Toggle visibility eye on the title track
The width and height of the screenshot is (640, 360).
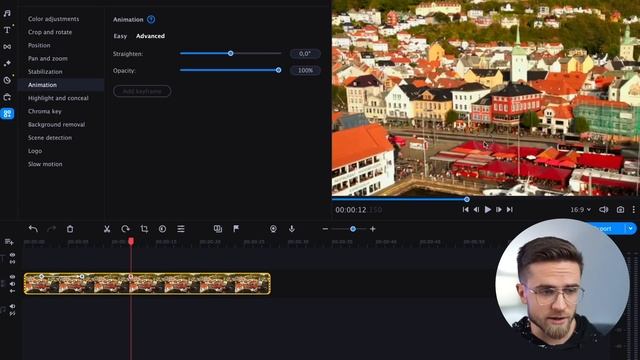pyautogui.click(x=12, y=255)
